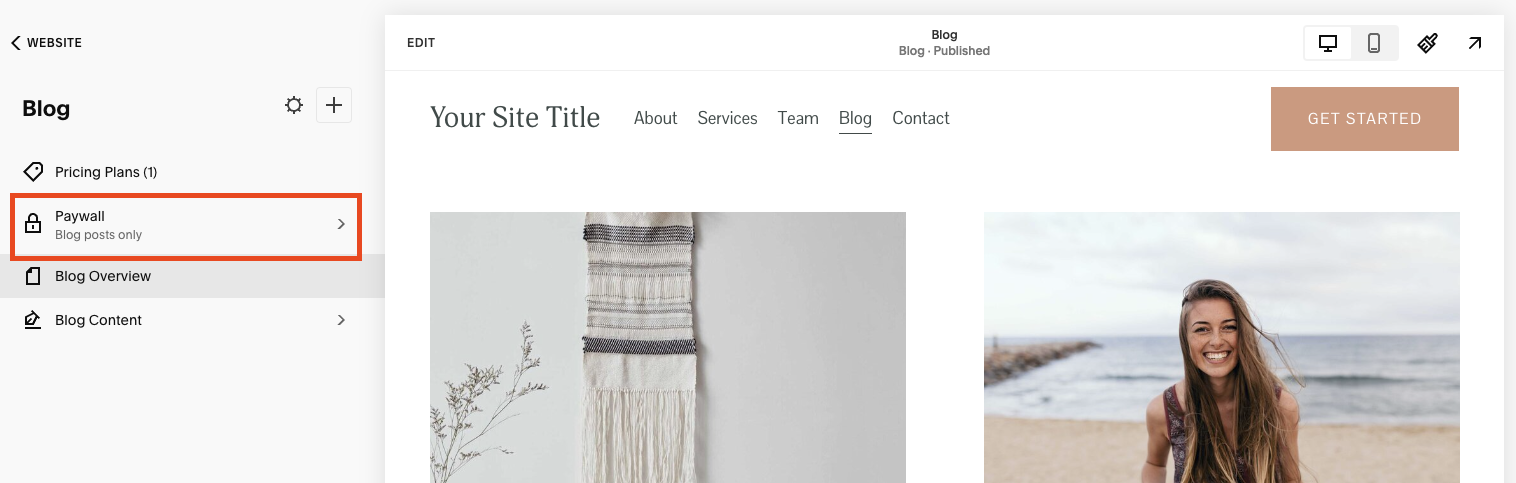Click the GET STARTED button

click(x=1365, y=119)
